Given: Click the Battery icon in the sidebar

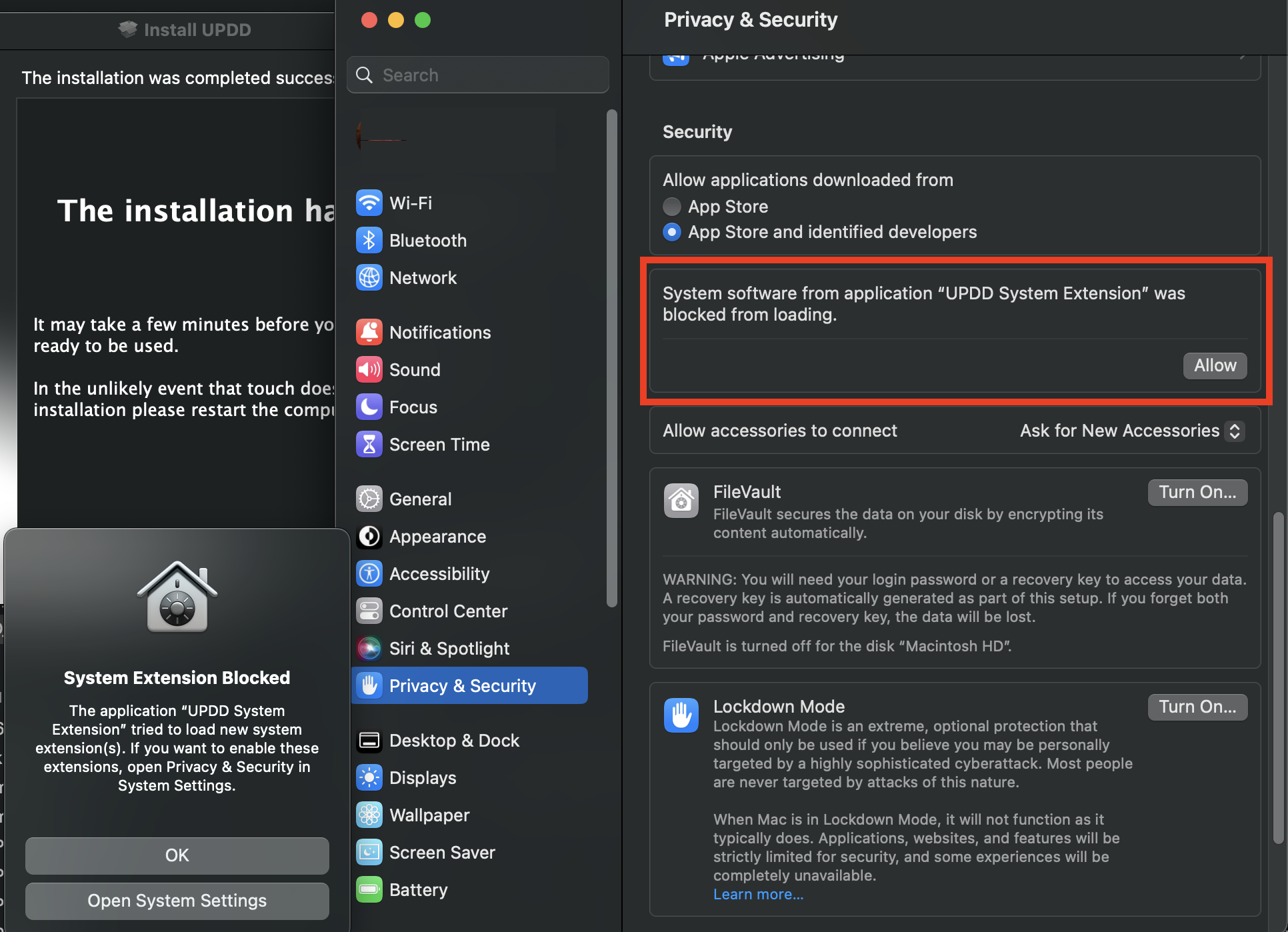Looking at the screenshot, I should 369,889.
